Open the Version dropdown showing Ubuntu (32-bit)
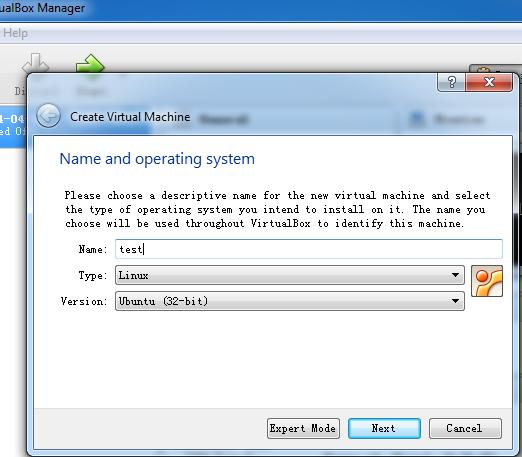 290,301
